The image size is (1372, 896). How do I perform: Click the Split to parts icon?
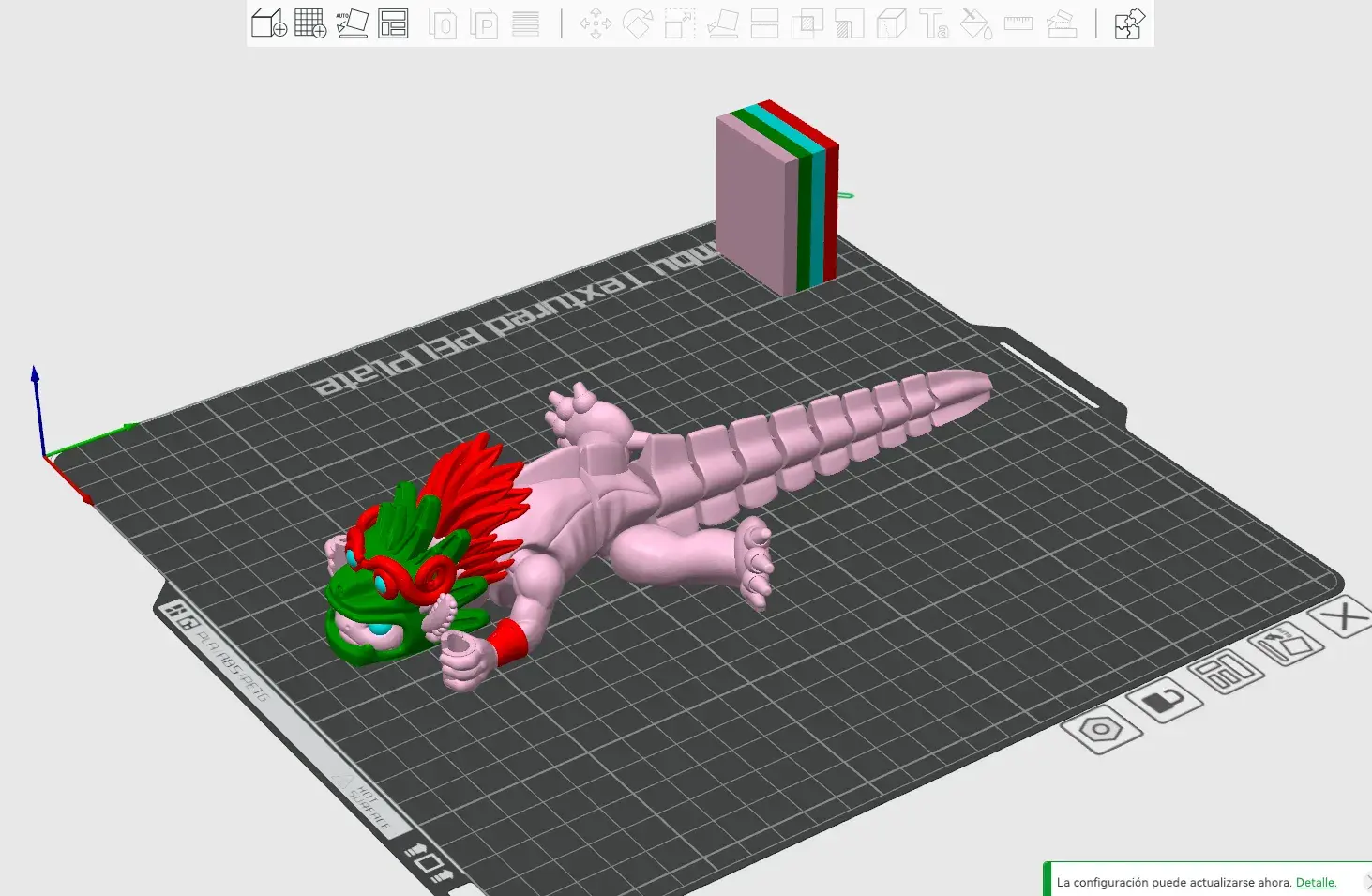(484, 23)
